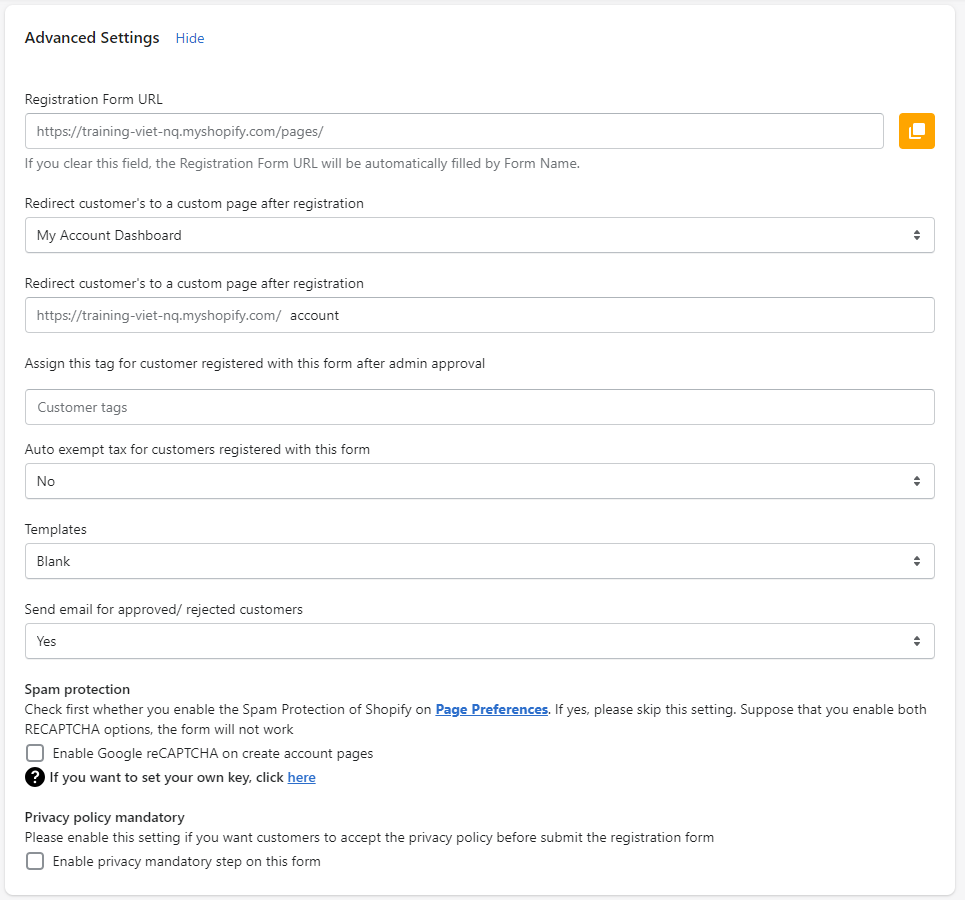
Task: Open the Page Preferences link
Action: click(x=491, y=709)
